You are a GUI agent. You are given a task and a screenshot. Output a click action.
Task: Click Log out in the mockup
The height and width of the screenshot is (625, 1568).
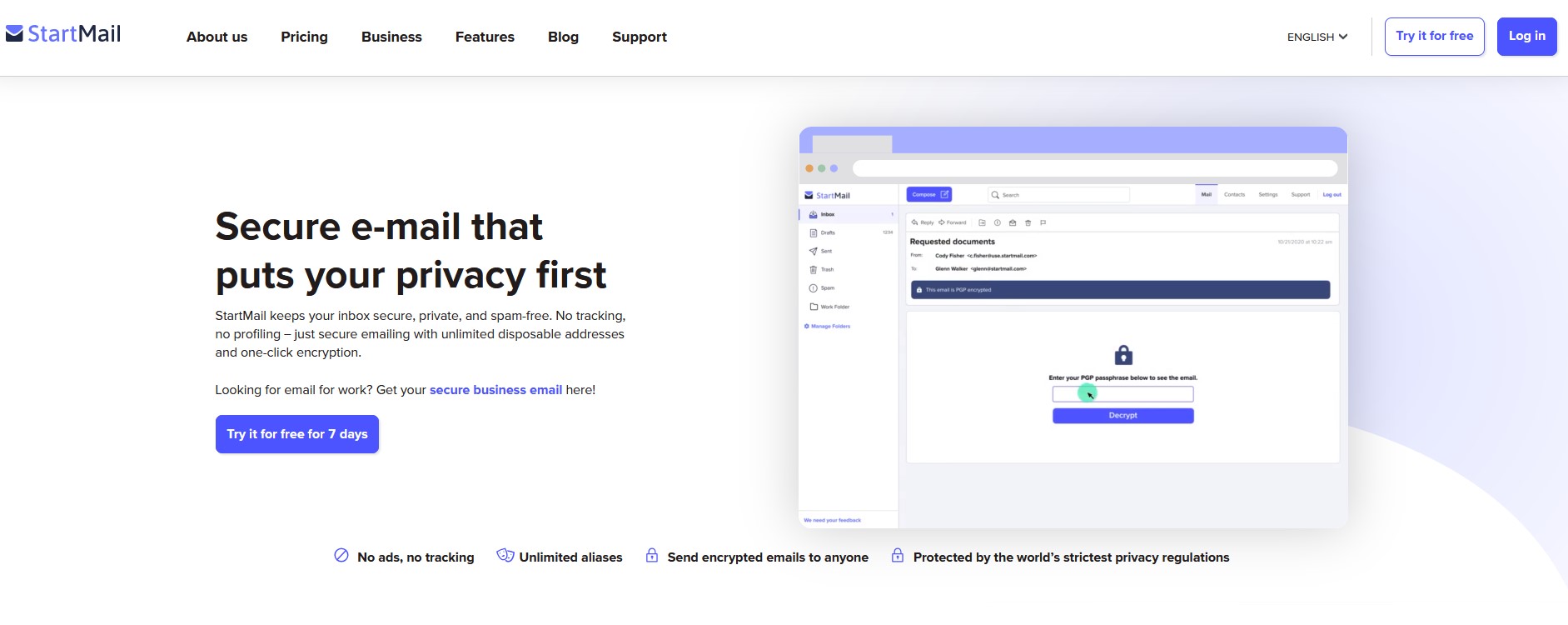[x=1332, y=194]
